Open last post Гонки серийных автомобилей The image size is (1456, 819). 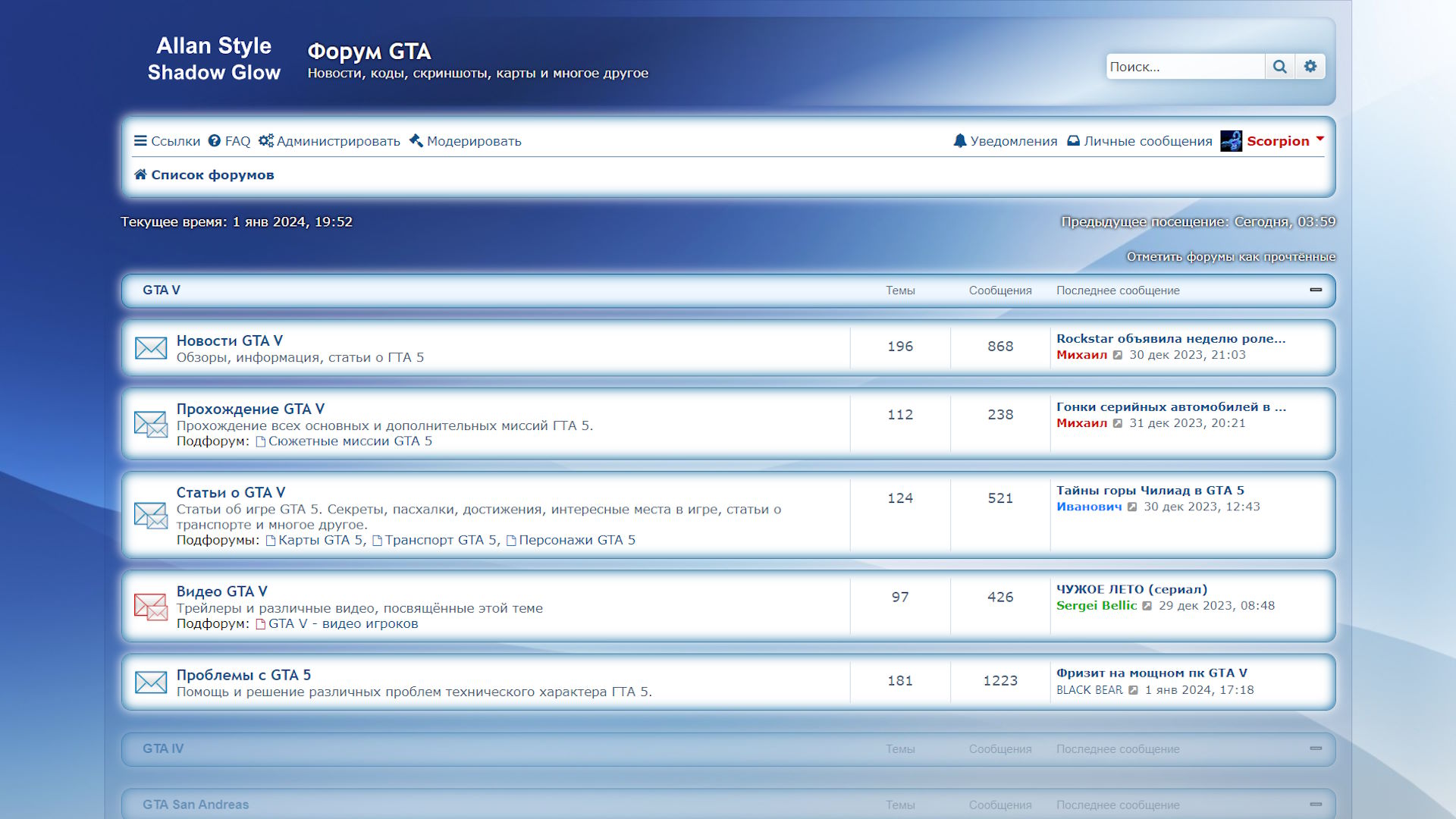click(x=1171, y=407)
